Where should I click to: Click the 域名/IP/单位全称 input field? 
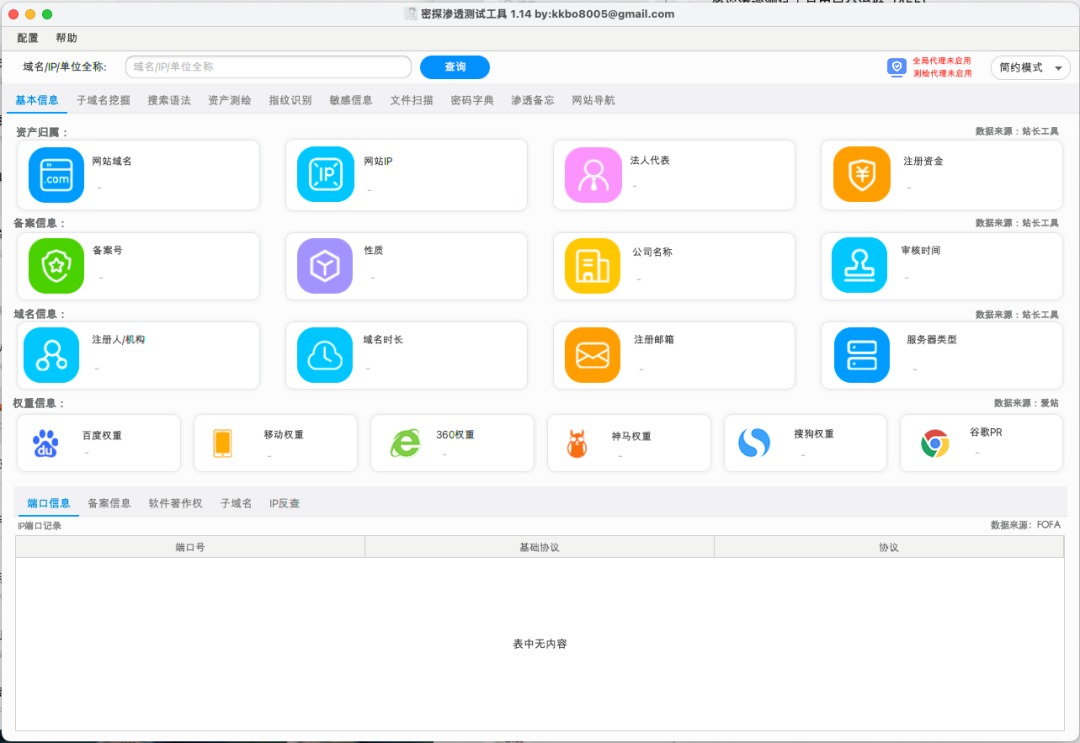269,67
